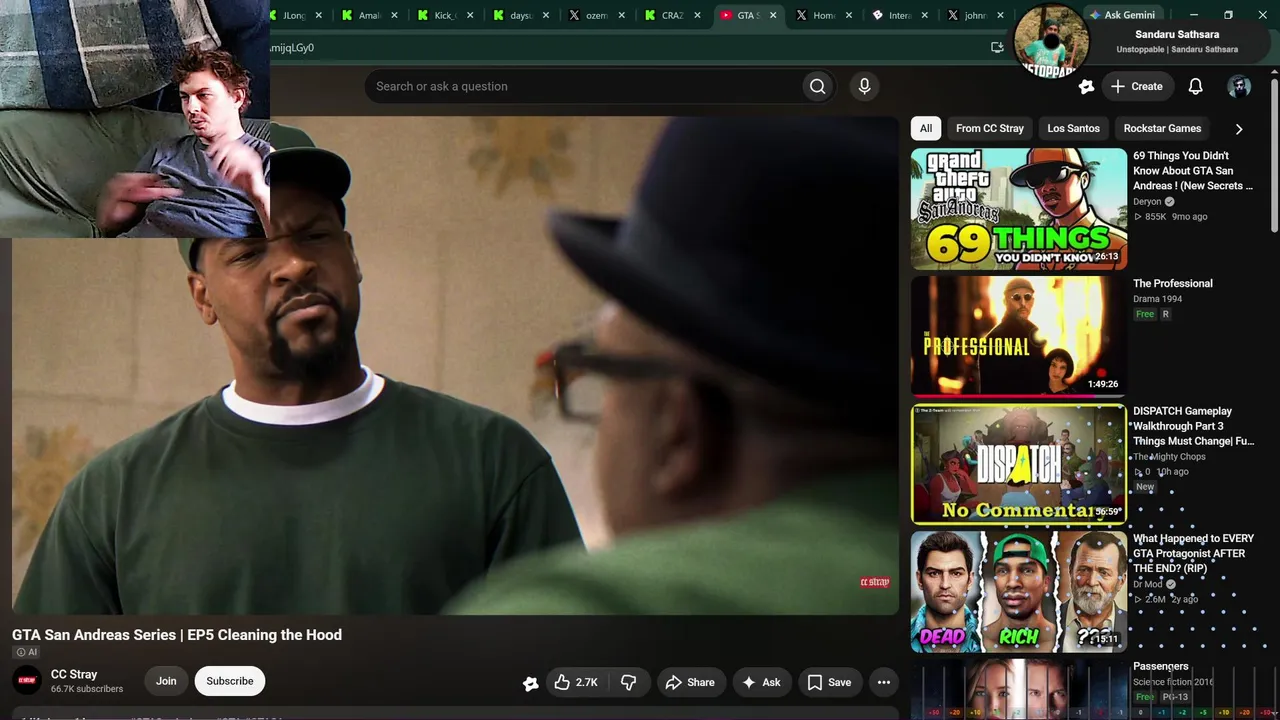
Task: Open the DISPATCH gameplay walkthrough thumbnail
Action: tap(1019, 464)
